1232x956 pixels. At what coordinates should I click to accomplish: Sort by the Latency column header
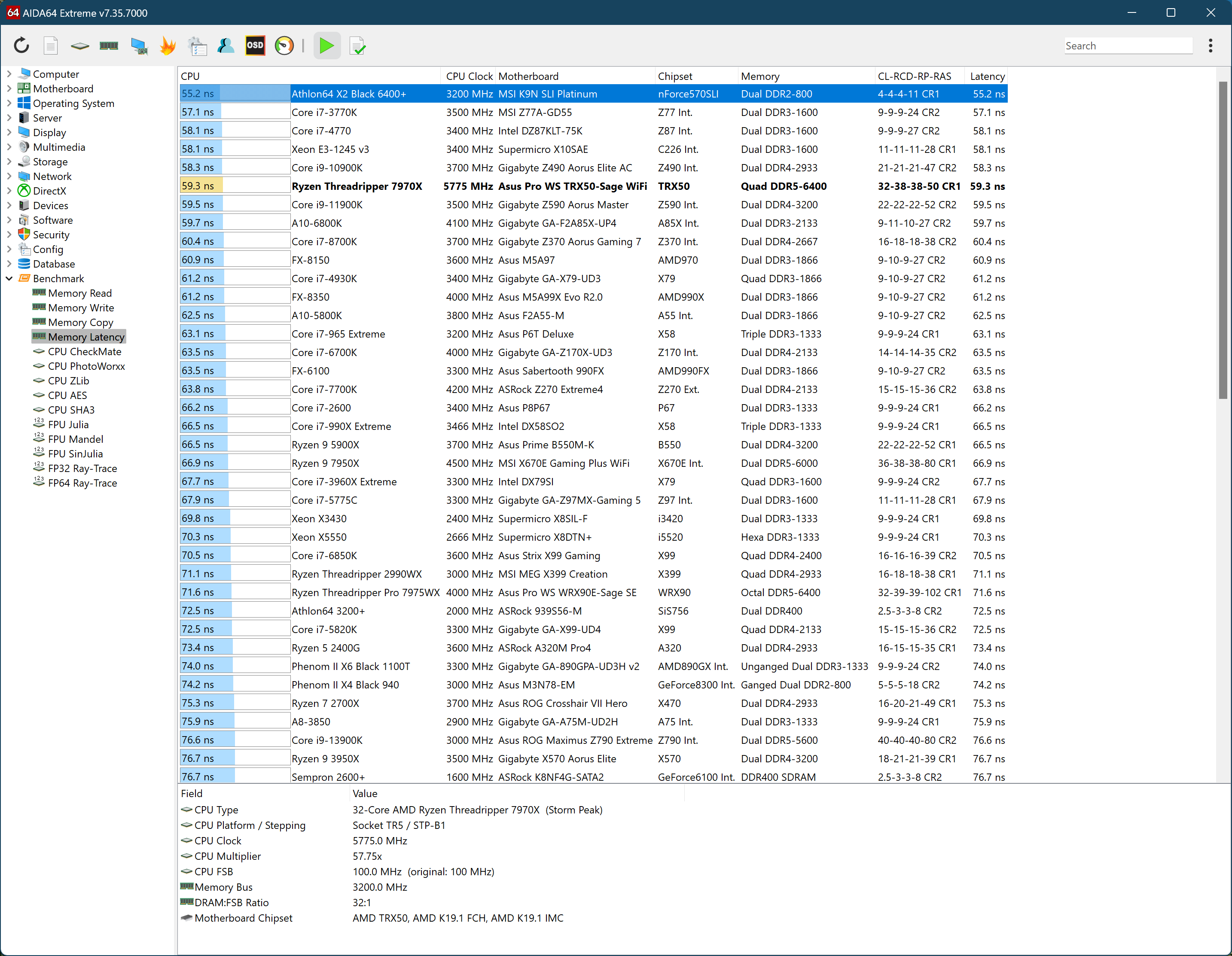[987, 76]
